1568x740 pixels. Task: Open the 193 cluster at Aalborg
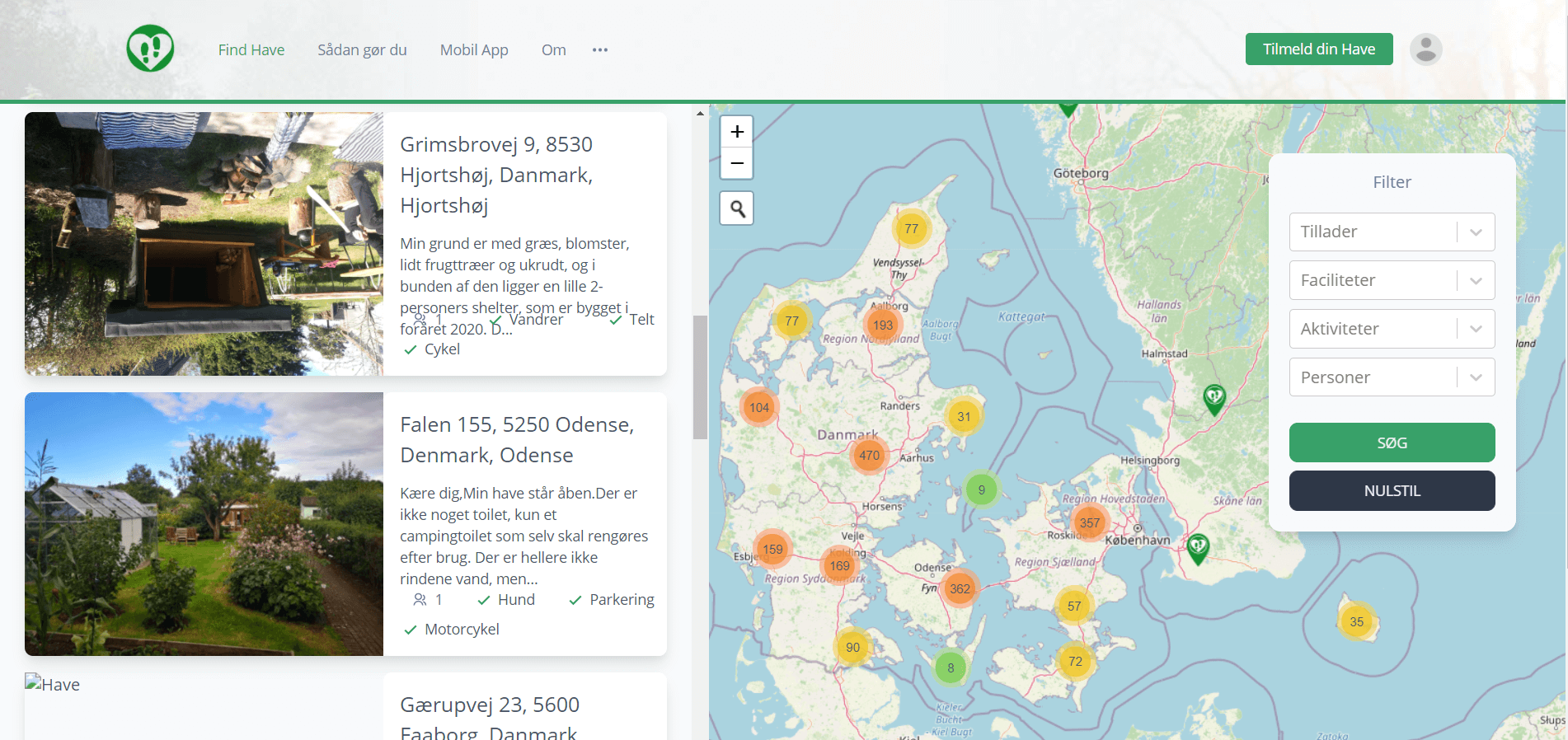coord(883,325)
